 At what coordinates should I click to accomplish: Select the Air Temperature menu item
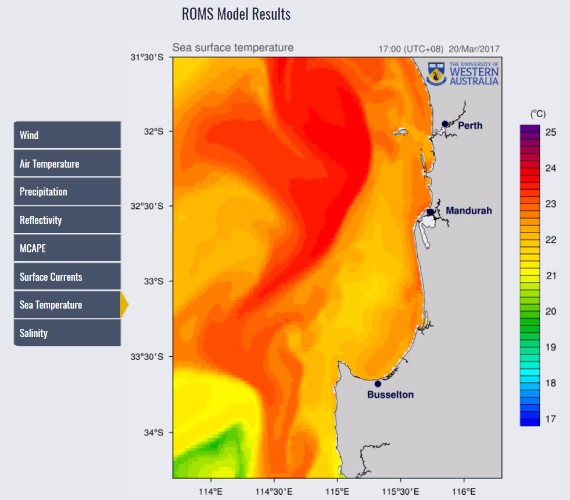pyautogui.click(x=67, y=164)
